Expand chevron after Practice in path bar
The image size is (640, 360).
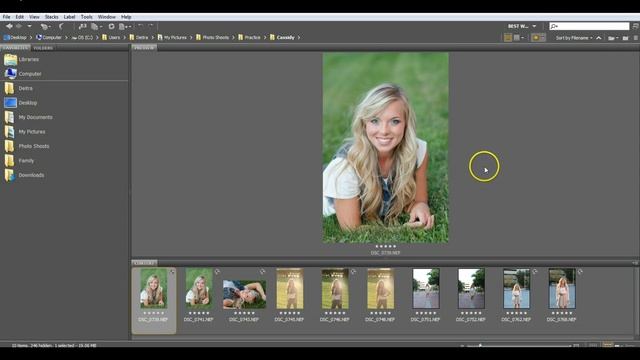[x=265, y=38]
